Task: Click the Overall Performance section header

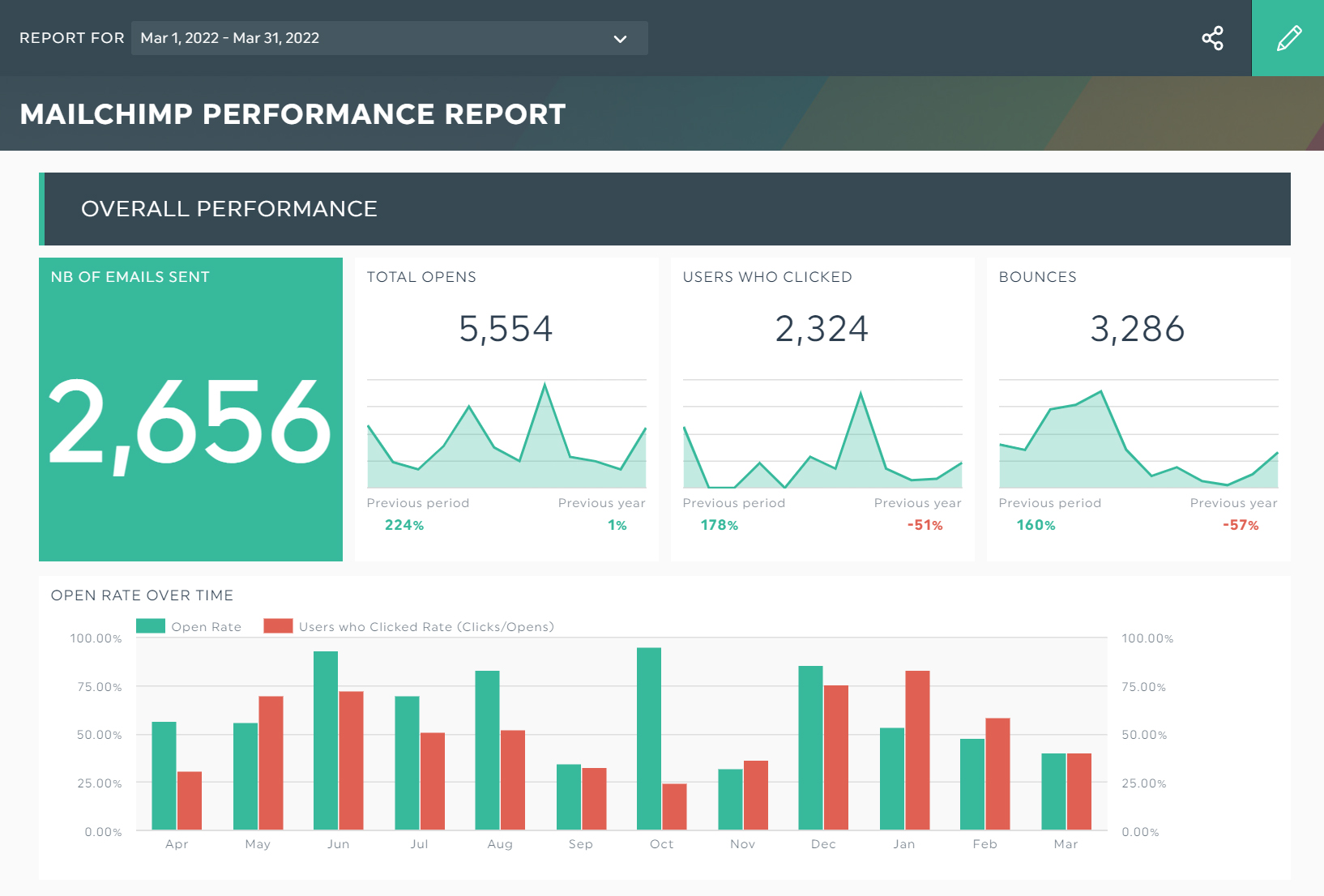Action: (x=664, y=209)
